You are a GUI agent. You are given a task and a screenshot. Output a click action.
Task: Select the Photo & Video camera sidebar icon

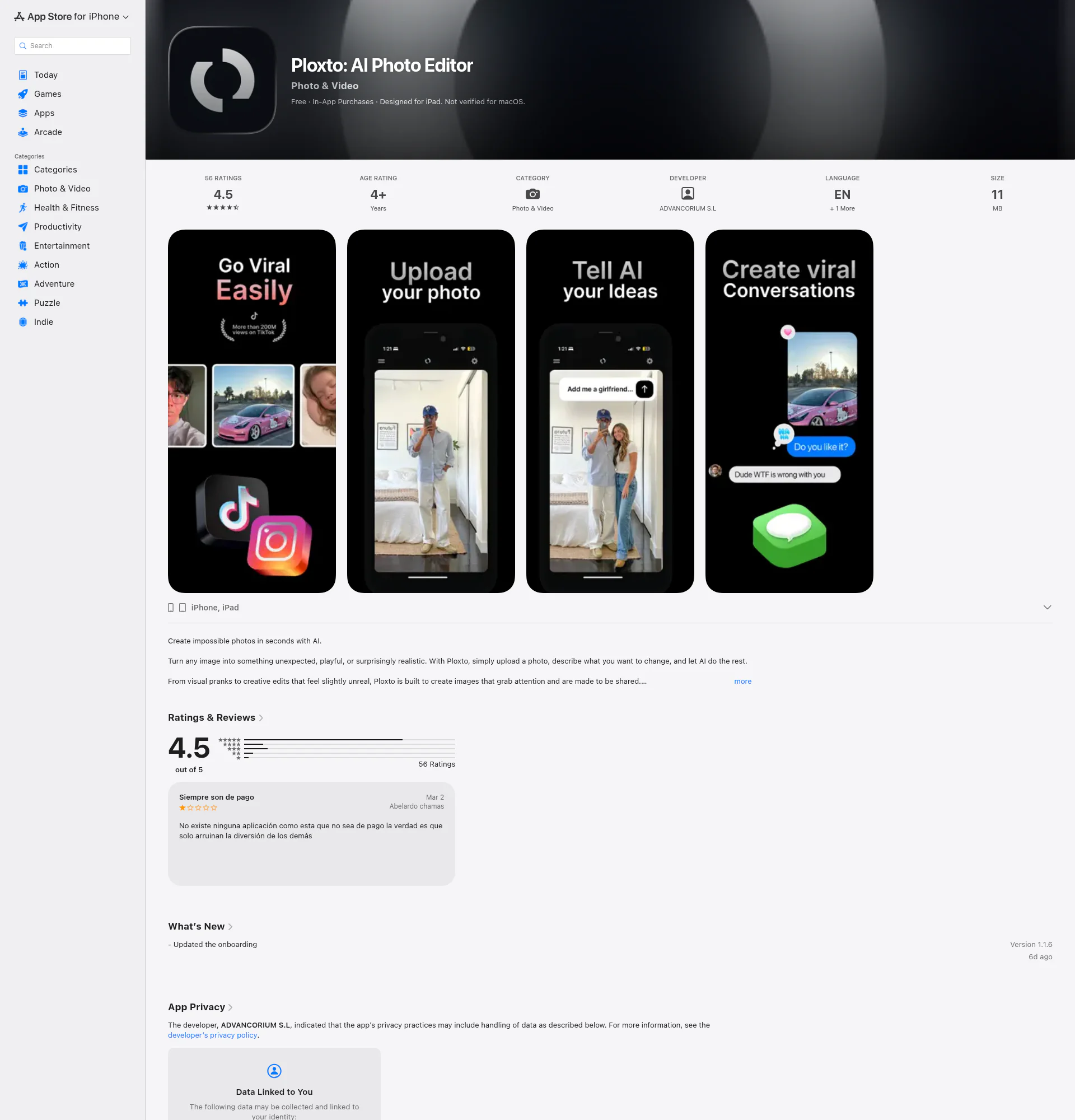[23, 189]
